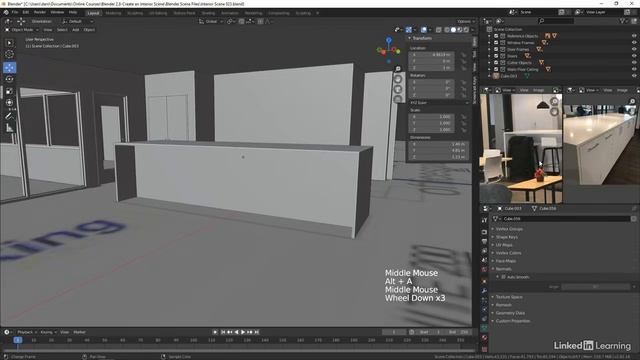The height and width of the screenshot is (360, 640).
Task: Activate the Scale tool
Action: [x=9, y=91]
